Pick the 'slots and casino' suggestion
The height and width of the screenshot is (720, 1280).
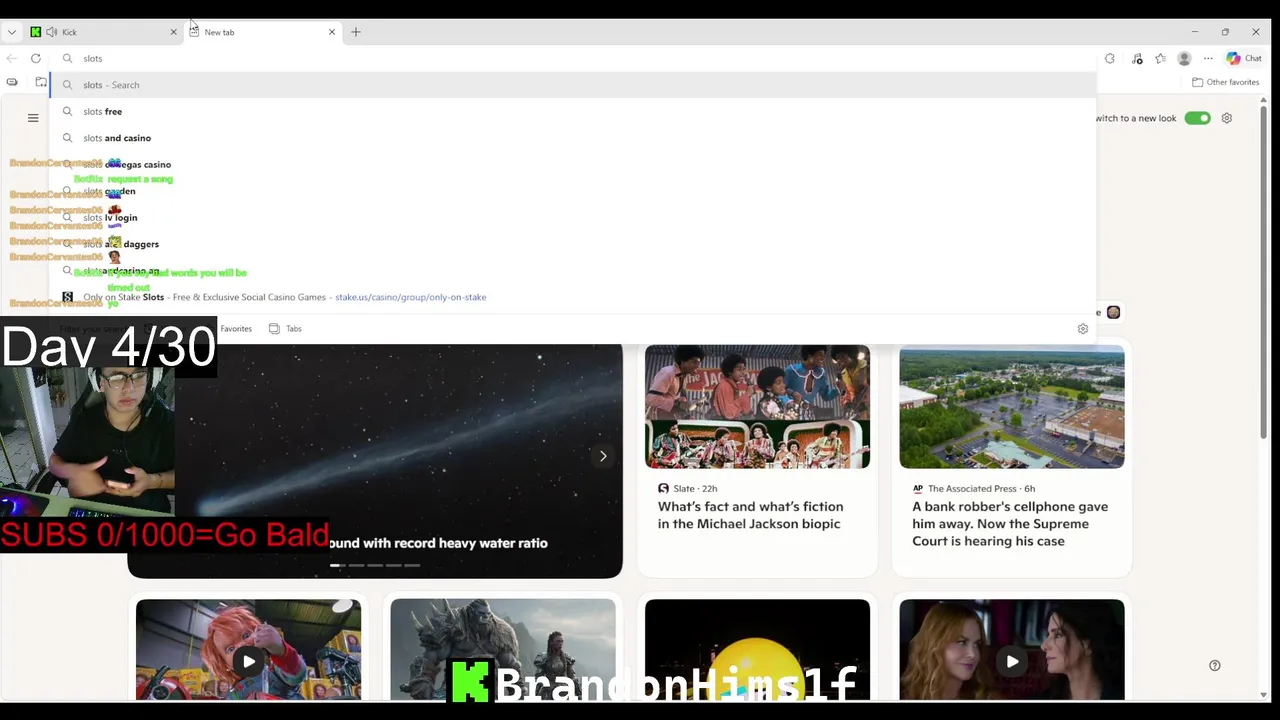click(x=573, y=138)
